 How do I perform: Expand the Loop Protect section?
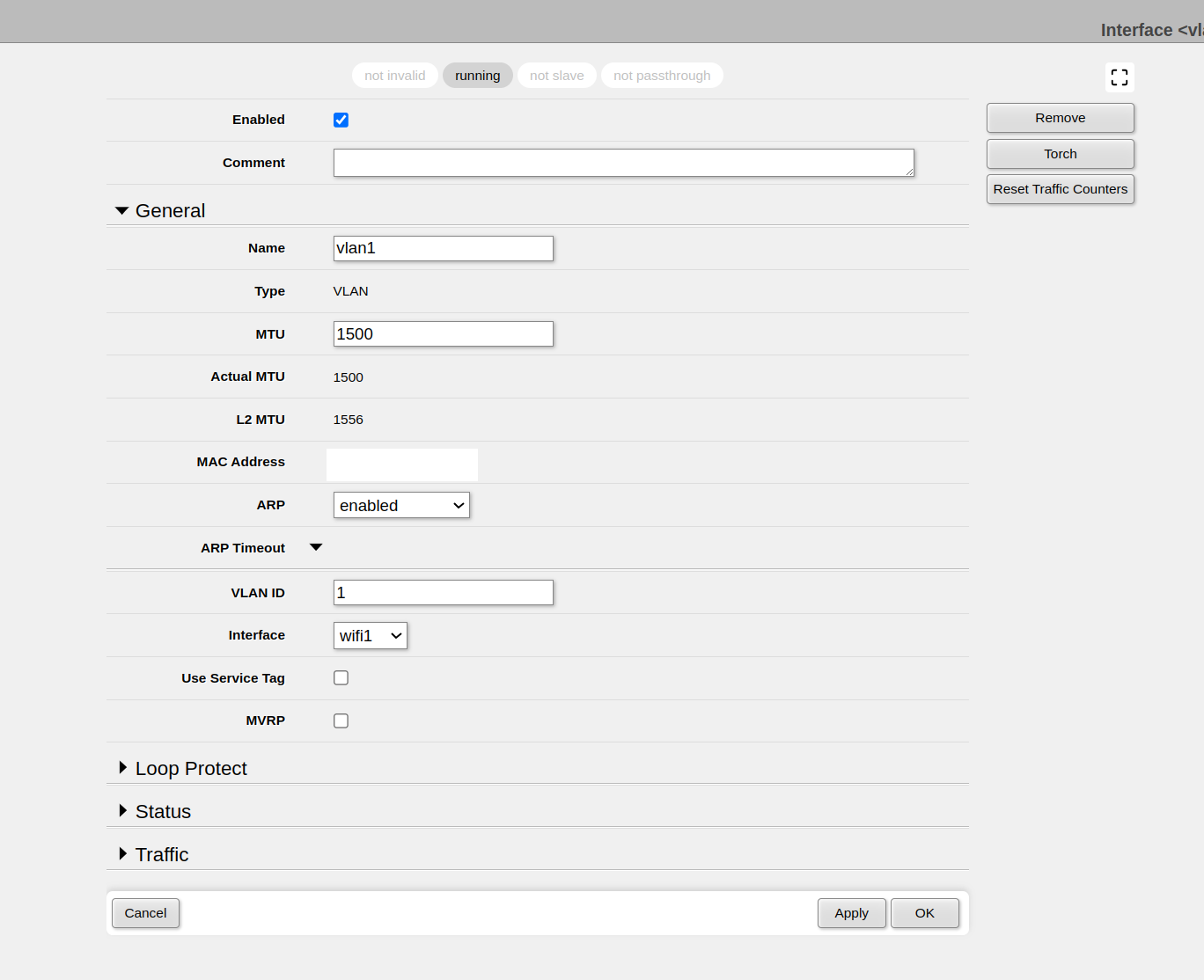(183, 769)
